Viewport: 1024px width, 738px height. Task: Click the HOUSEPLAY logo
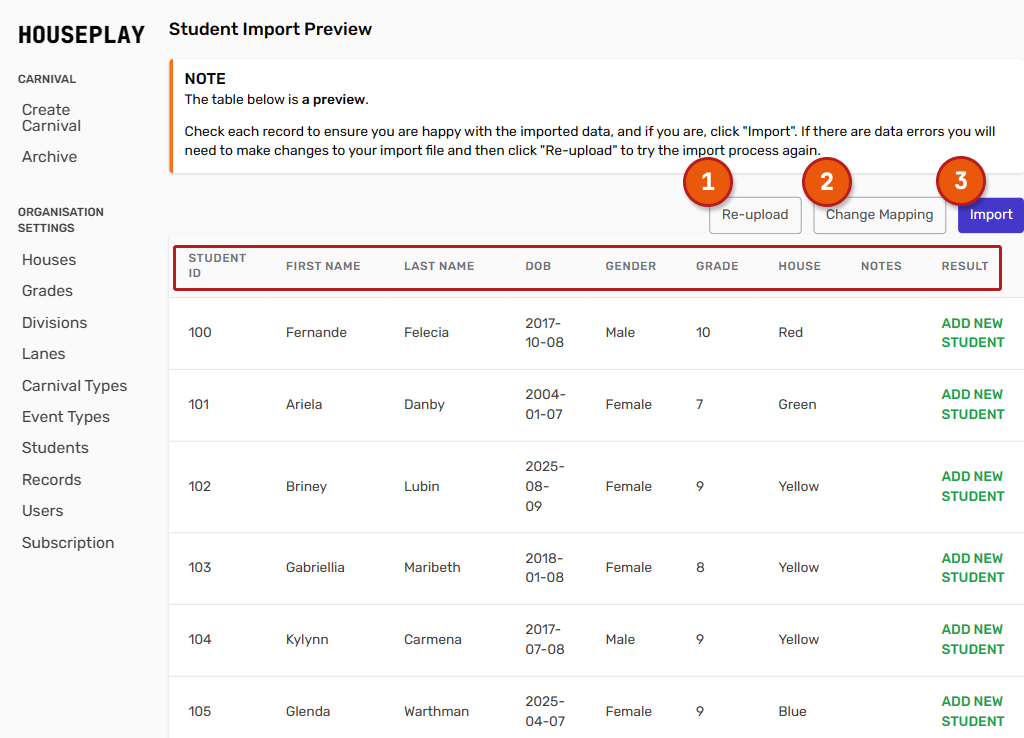click(x=81, y=34)
